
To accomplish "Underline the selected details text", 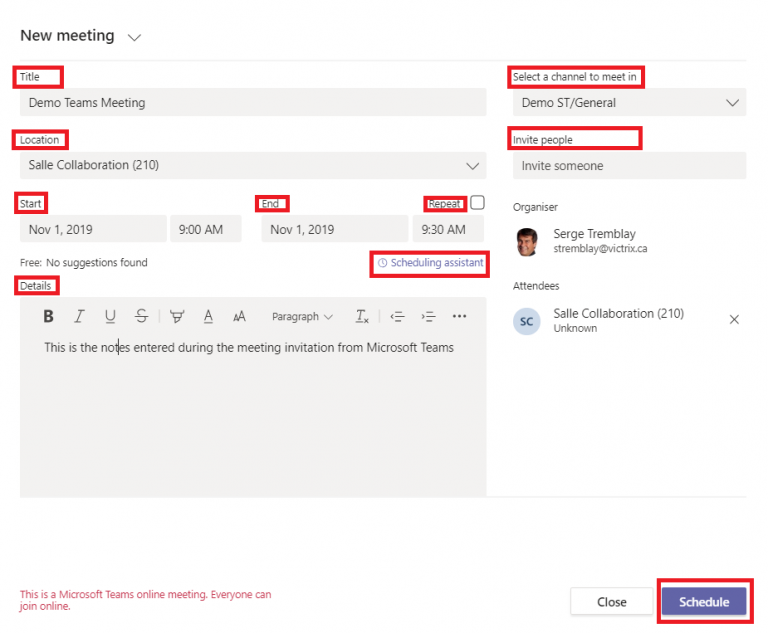I will point(110,316).
